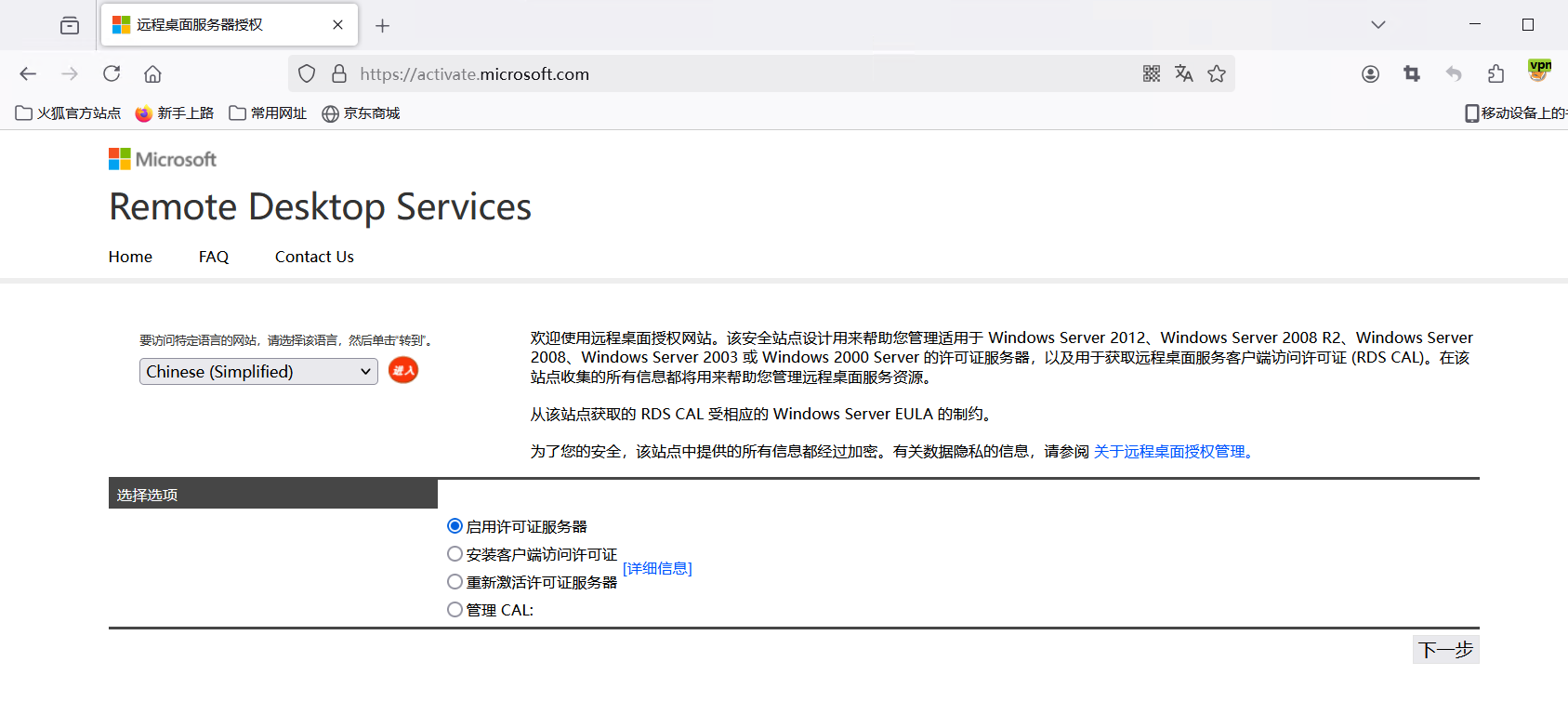Bookmark this page with the star icon

click(x=1216, y=74)
